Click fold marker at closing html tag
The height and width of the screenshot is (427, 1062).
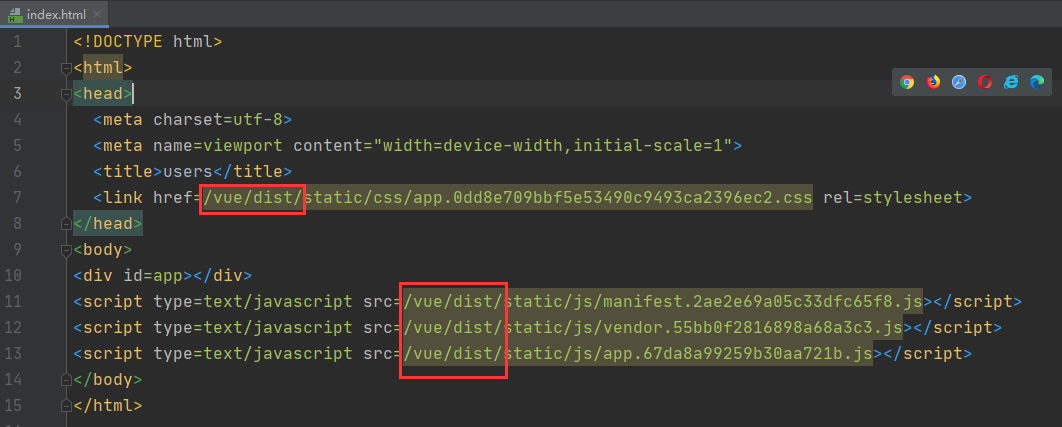(x=66, y=406)
